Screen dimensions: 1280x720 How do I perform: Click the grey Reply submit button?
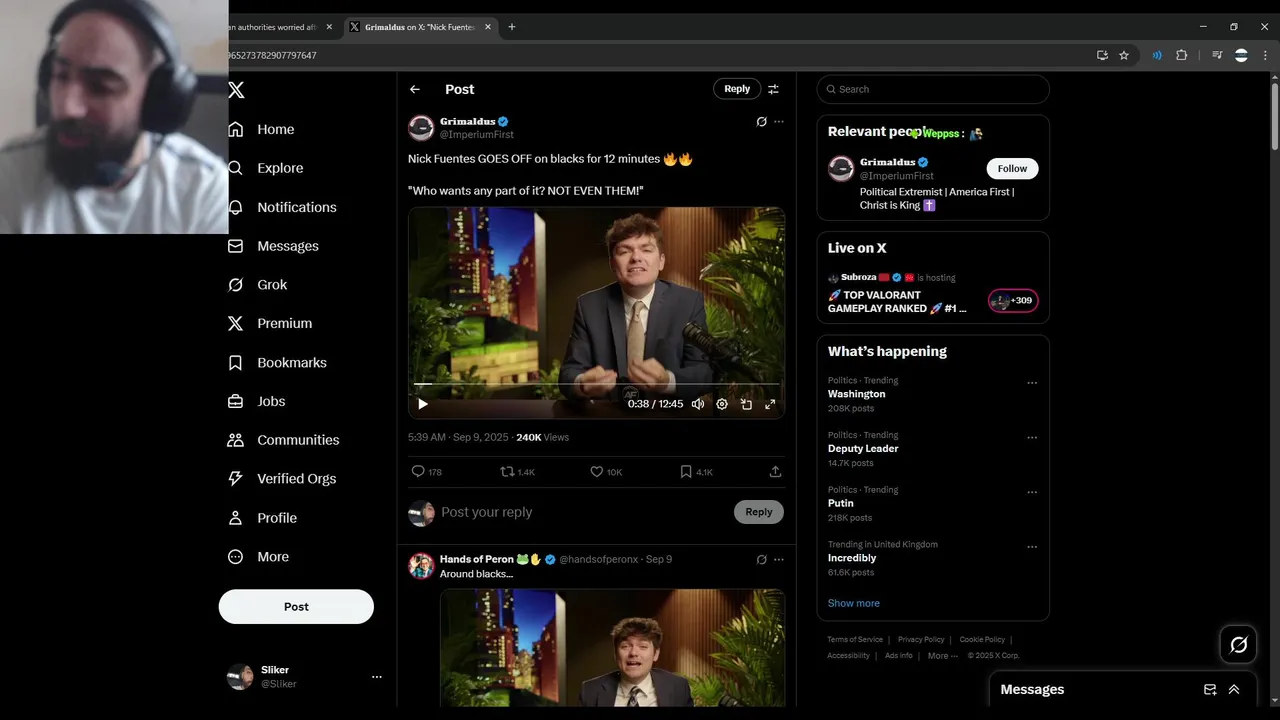[759, 512]
